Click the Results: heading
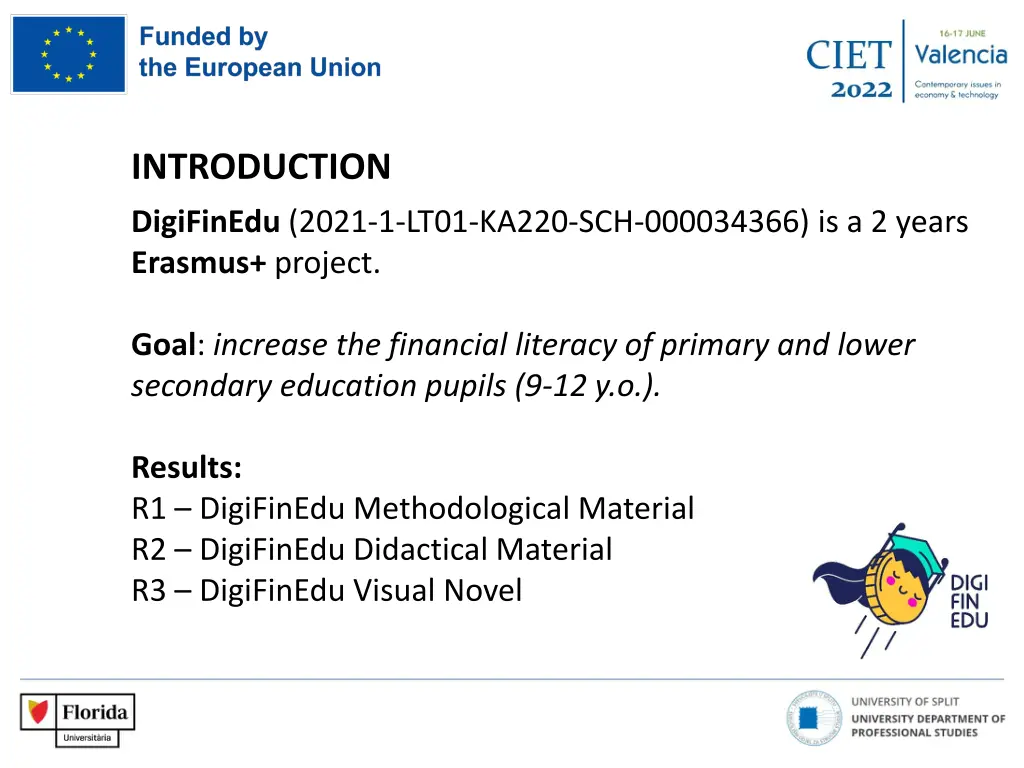This screenshot has height=768, width=1024. coord(187,467)
